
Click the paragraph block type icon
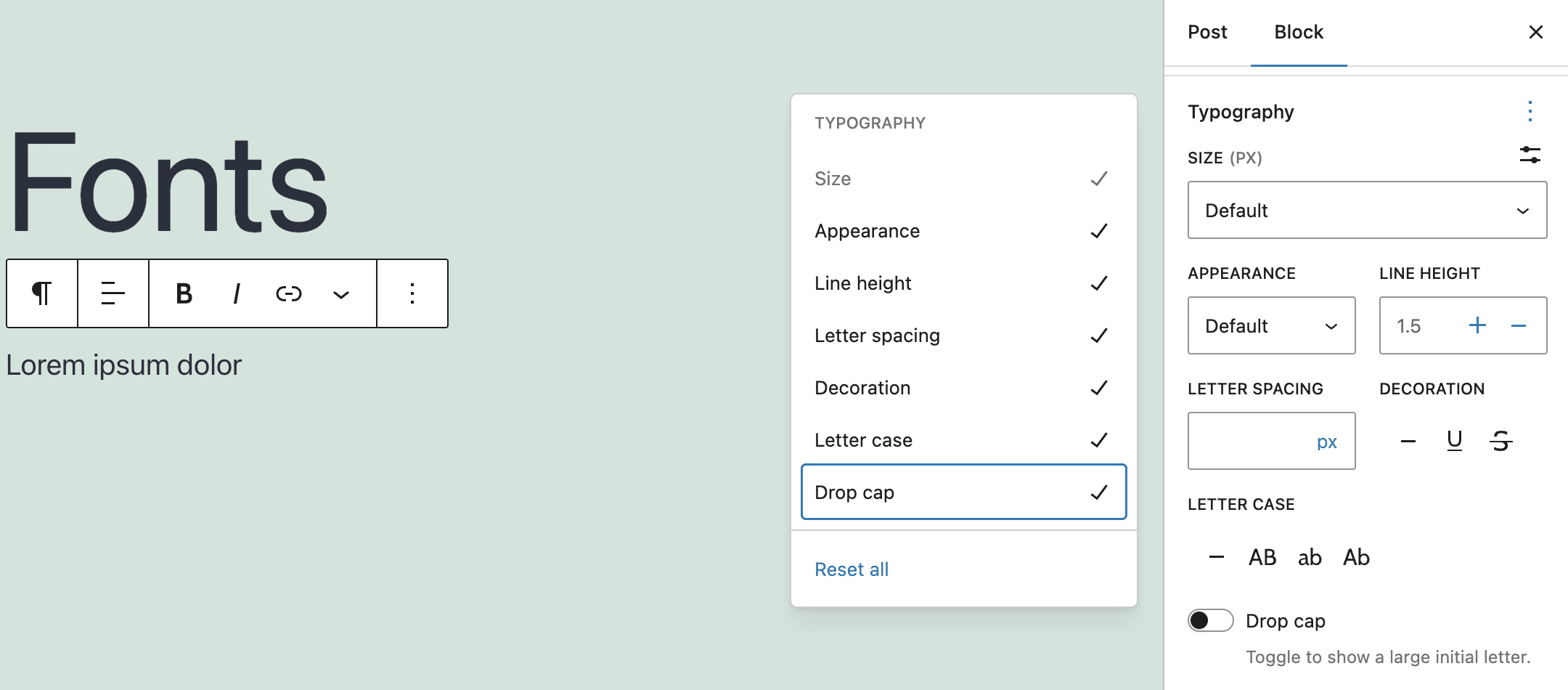point(41,293)
